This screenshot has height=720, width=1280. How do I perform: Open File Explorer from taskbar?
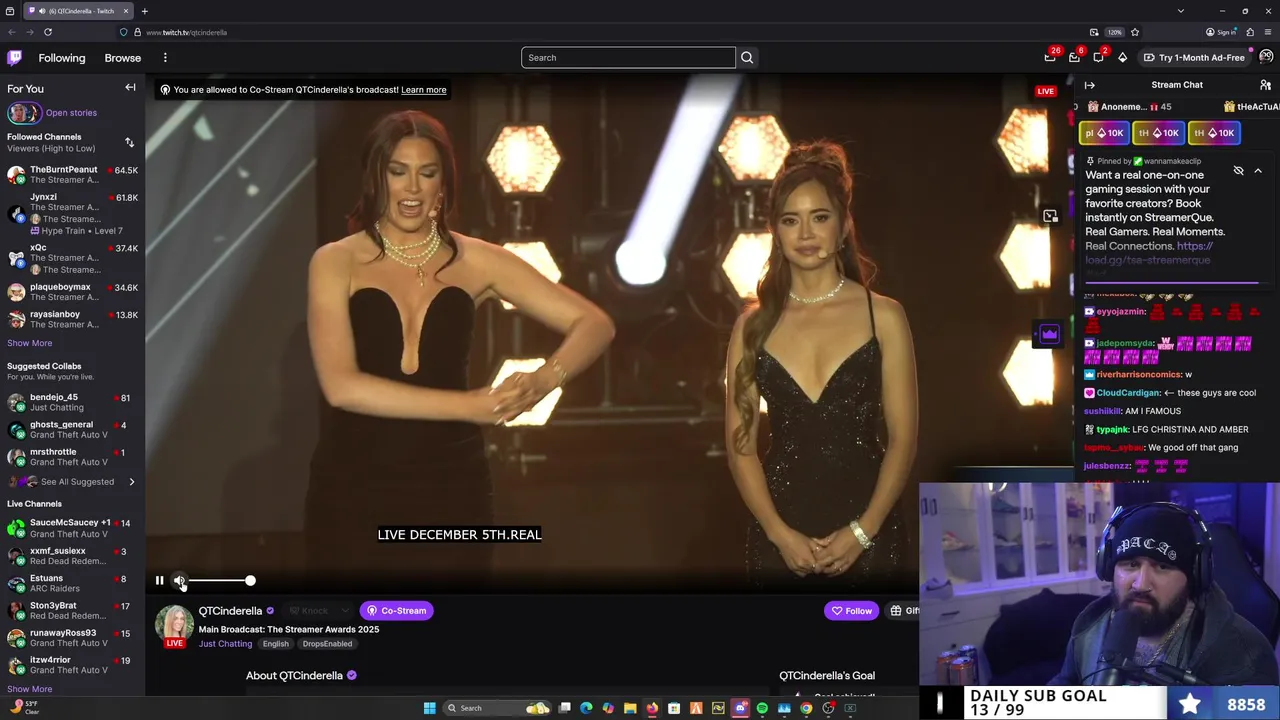click(x=630, y=708)
